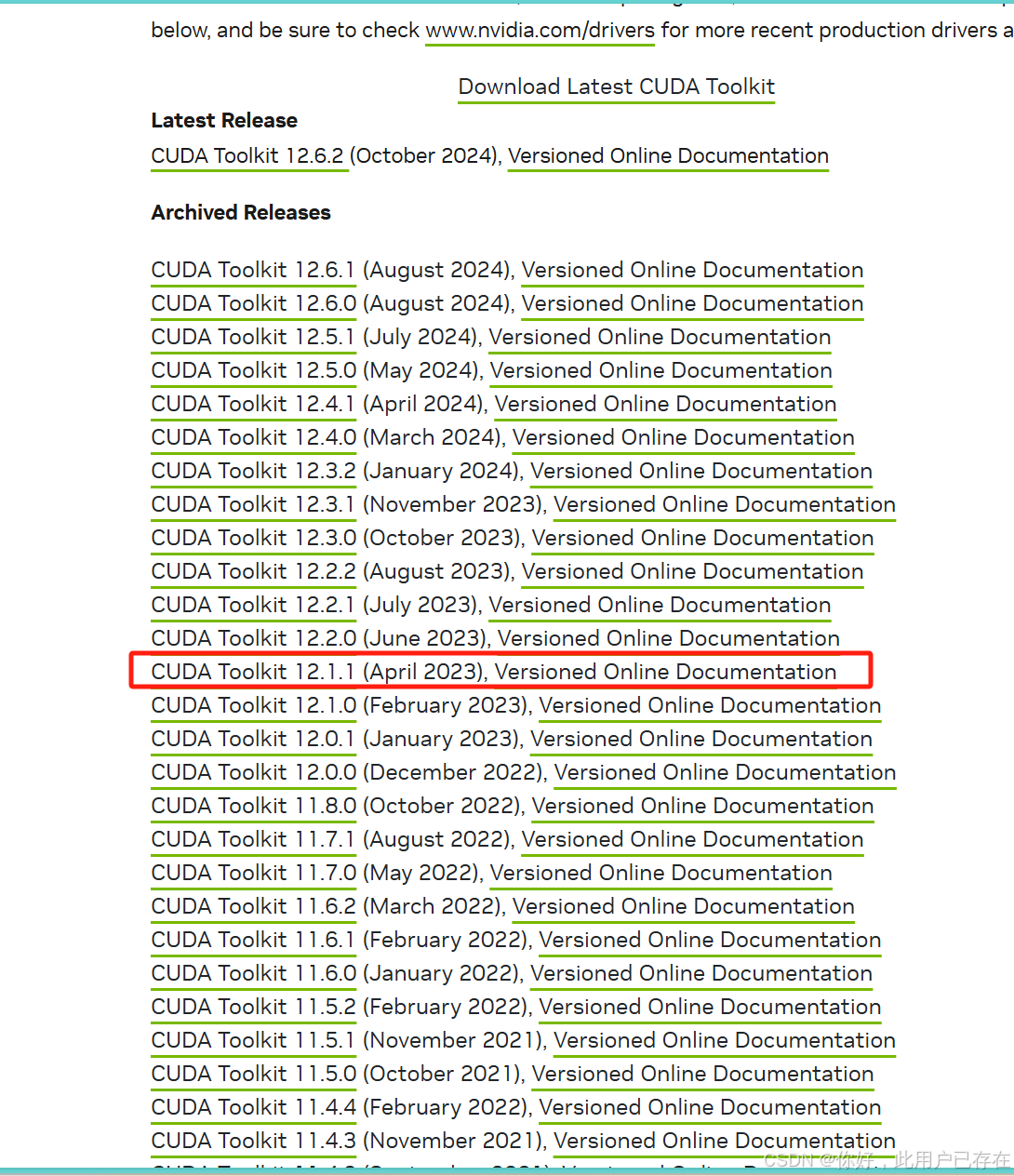This screenshot has height=1176, width=1014.
Task: Open documentation link beside CUDA Toolkit 11.6.2
Action: [684, 906]
